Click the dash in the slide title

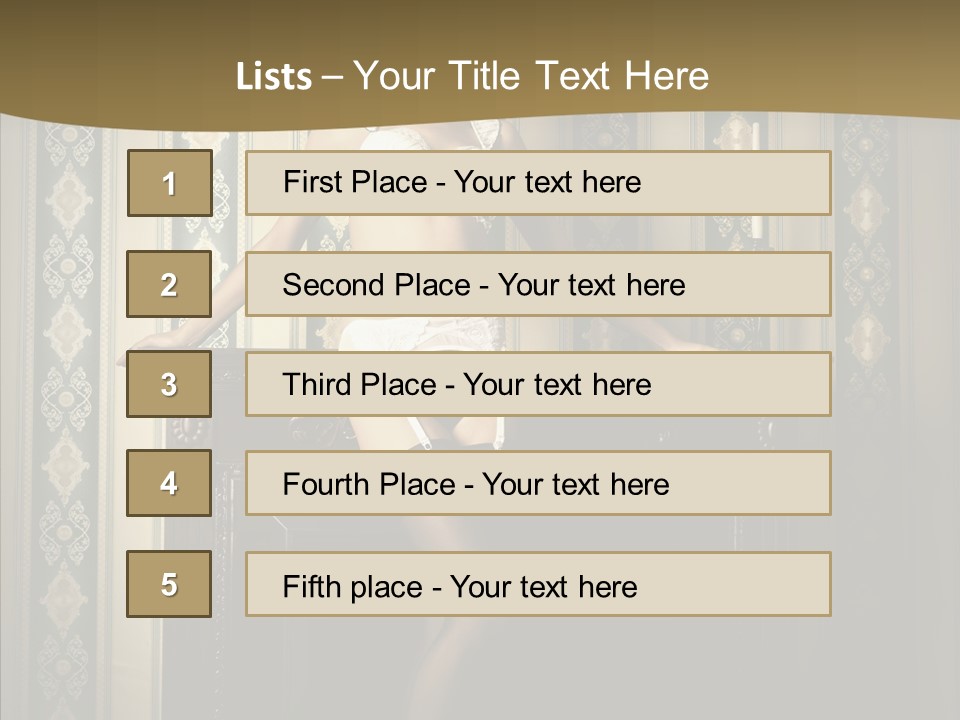click(332, 78)
